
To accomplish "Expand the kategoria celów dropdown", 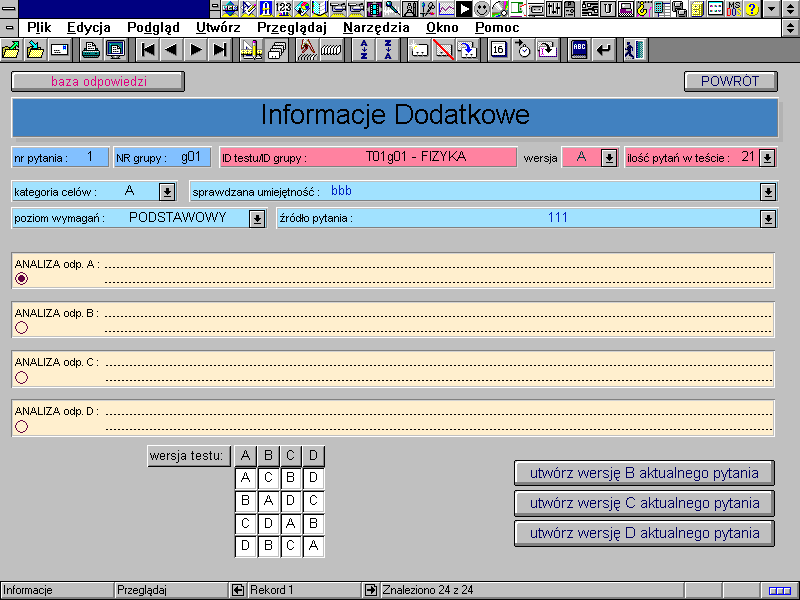I will tap(167, 191).
